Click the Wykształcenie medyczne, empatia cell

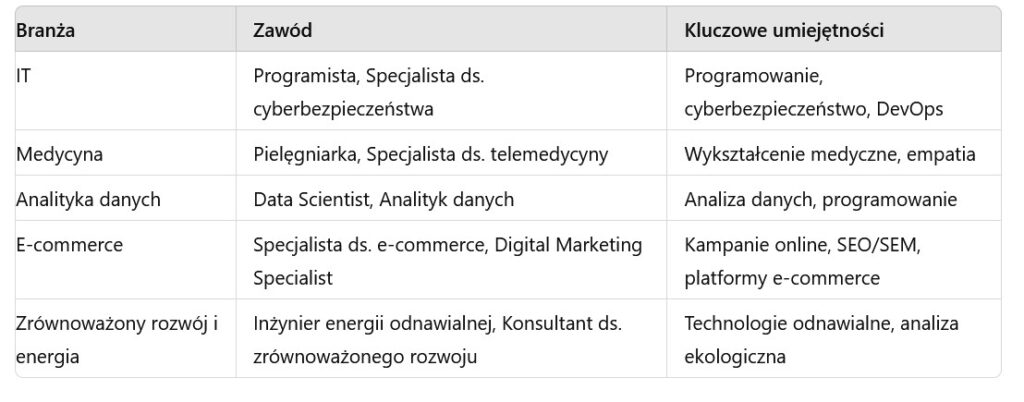click(x=830, y=155)
